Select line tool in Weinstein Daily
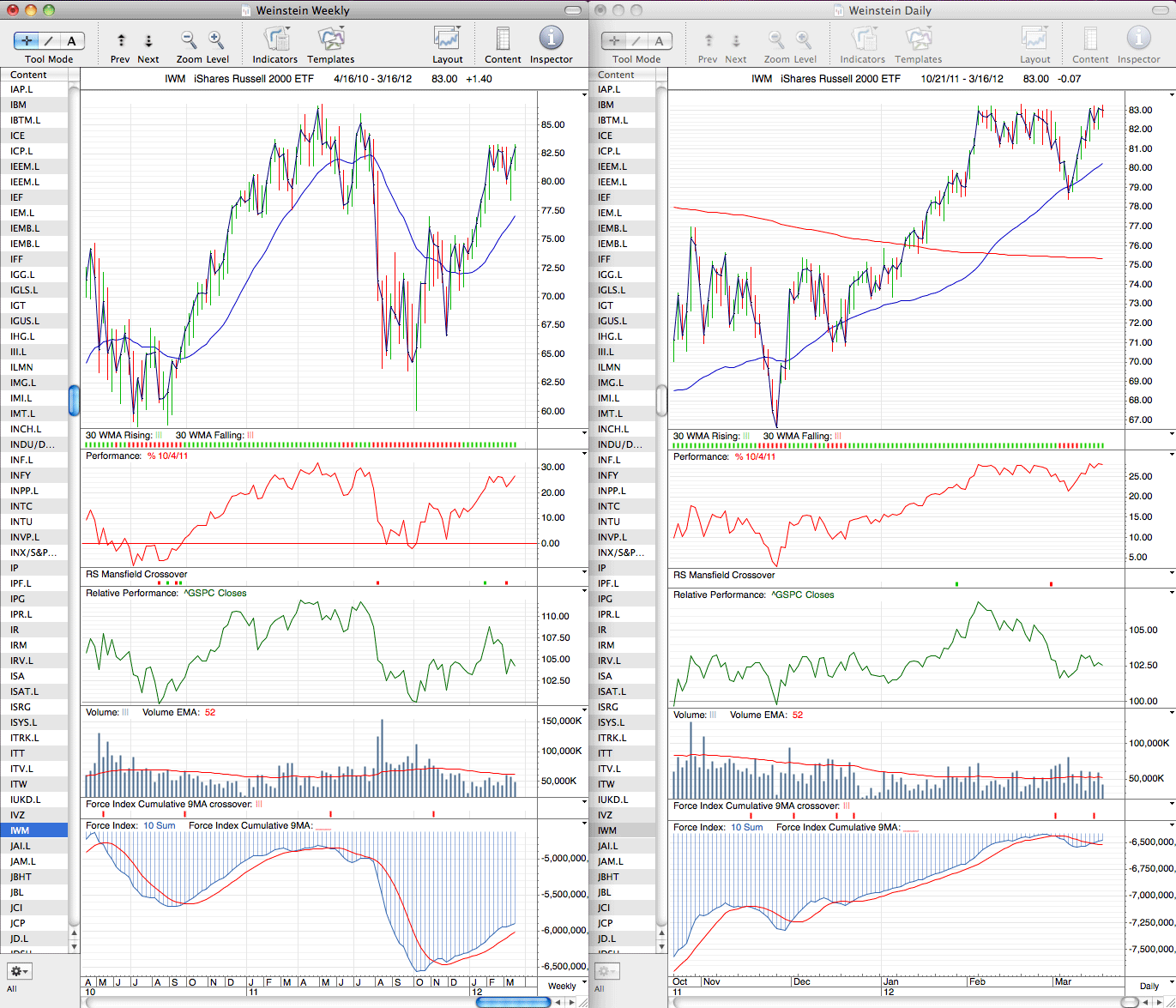The width and height of the screenshot is (1176, 1008). 637,40
